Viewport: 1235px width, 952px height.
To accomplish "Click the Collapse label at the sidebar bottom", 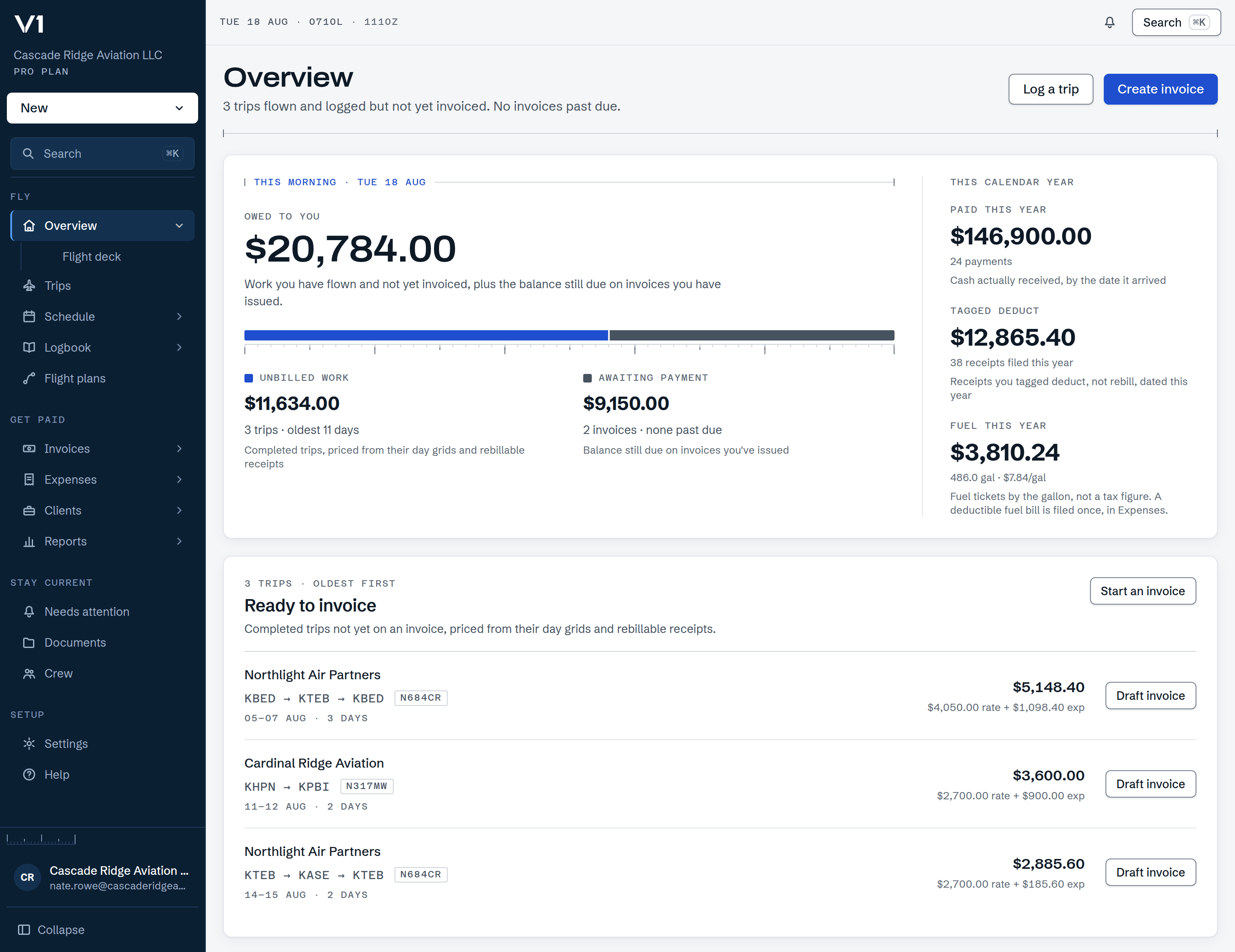I will point(61,930).
